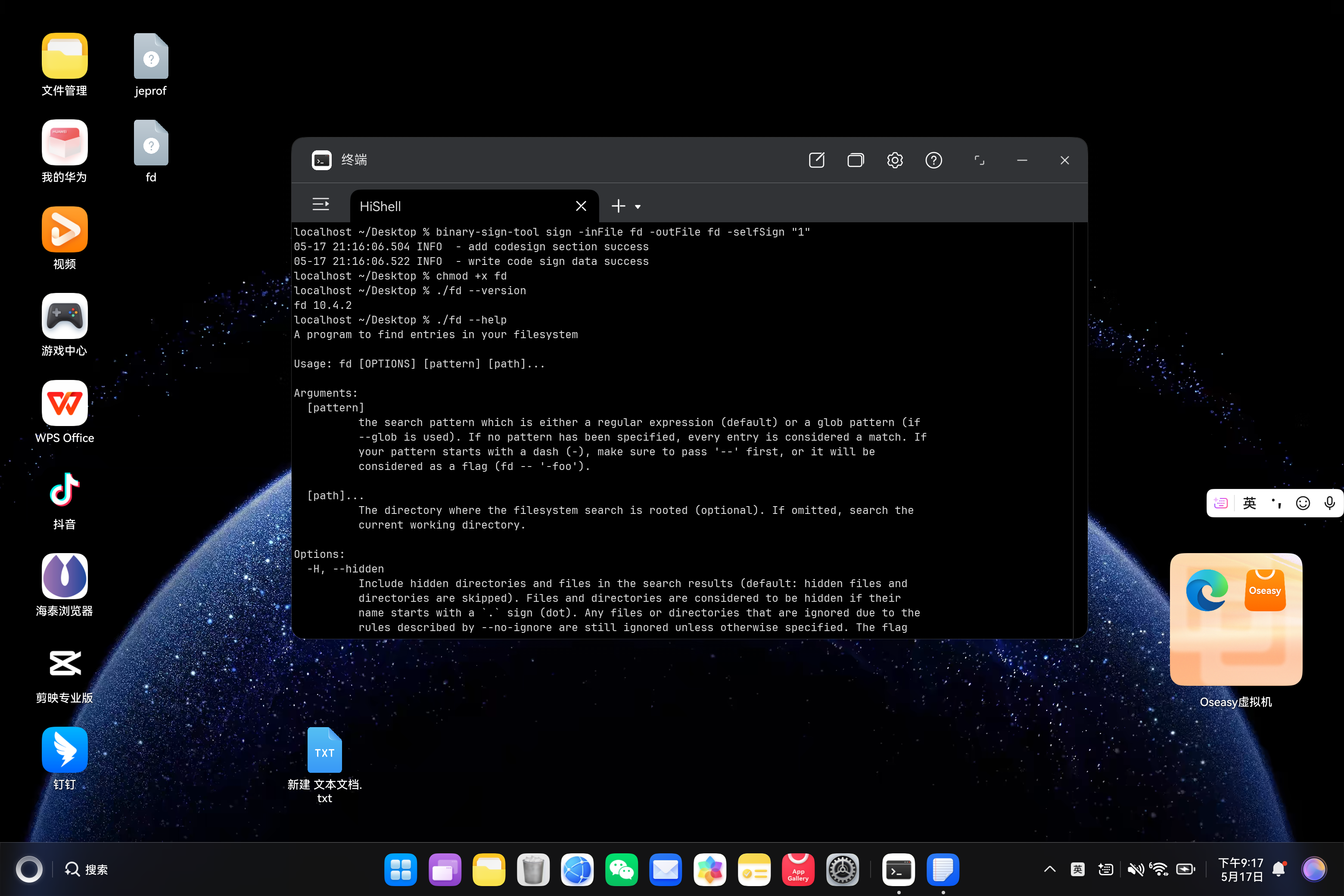Open system Settings gear in dock
The height and width of the screenshot is (896, 1344).
coord(842,870)
